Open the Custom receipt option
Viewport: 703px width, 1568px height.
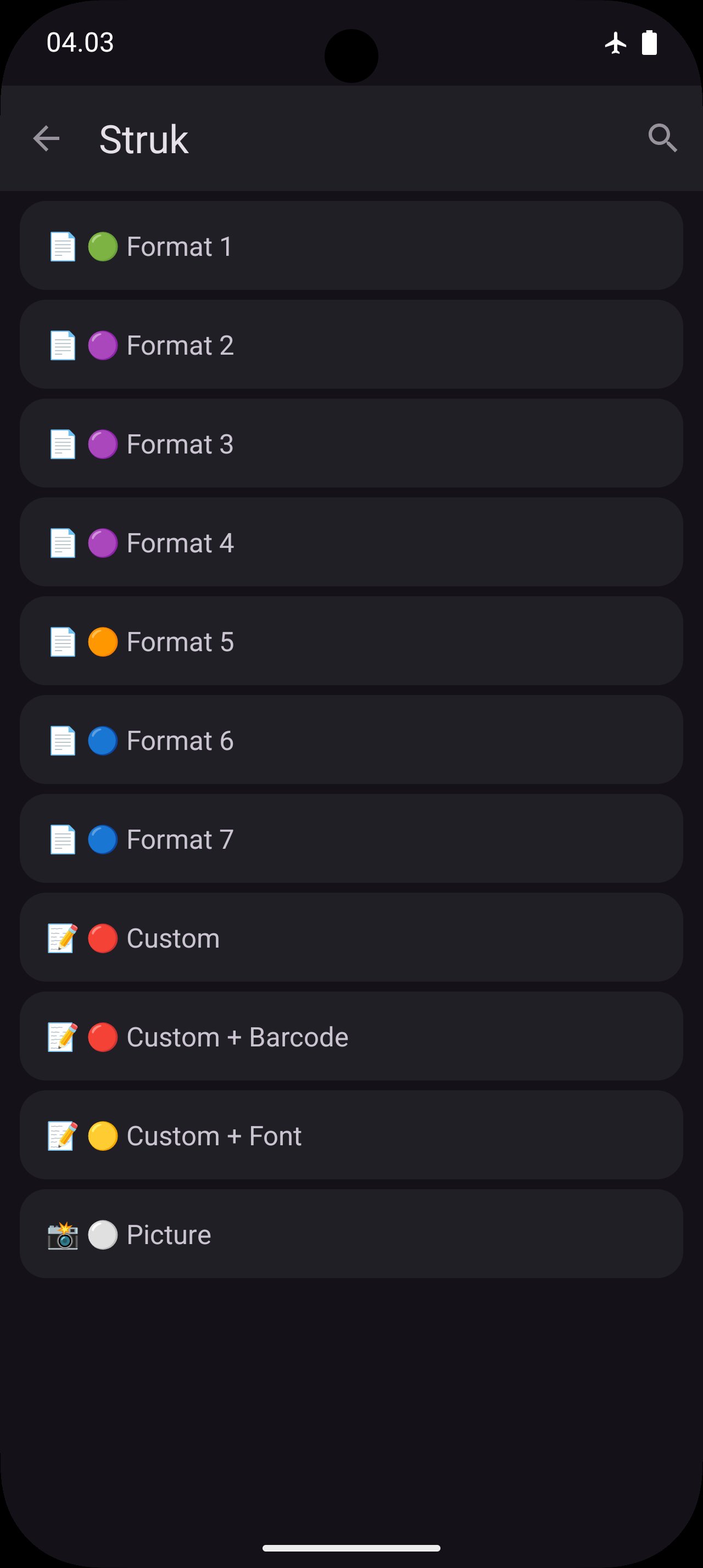coord(351,938)
